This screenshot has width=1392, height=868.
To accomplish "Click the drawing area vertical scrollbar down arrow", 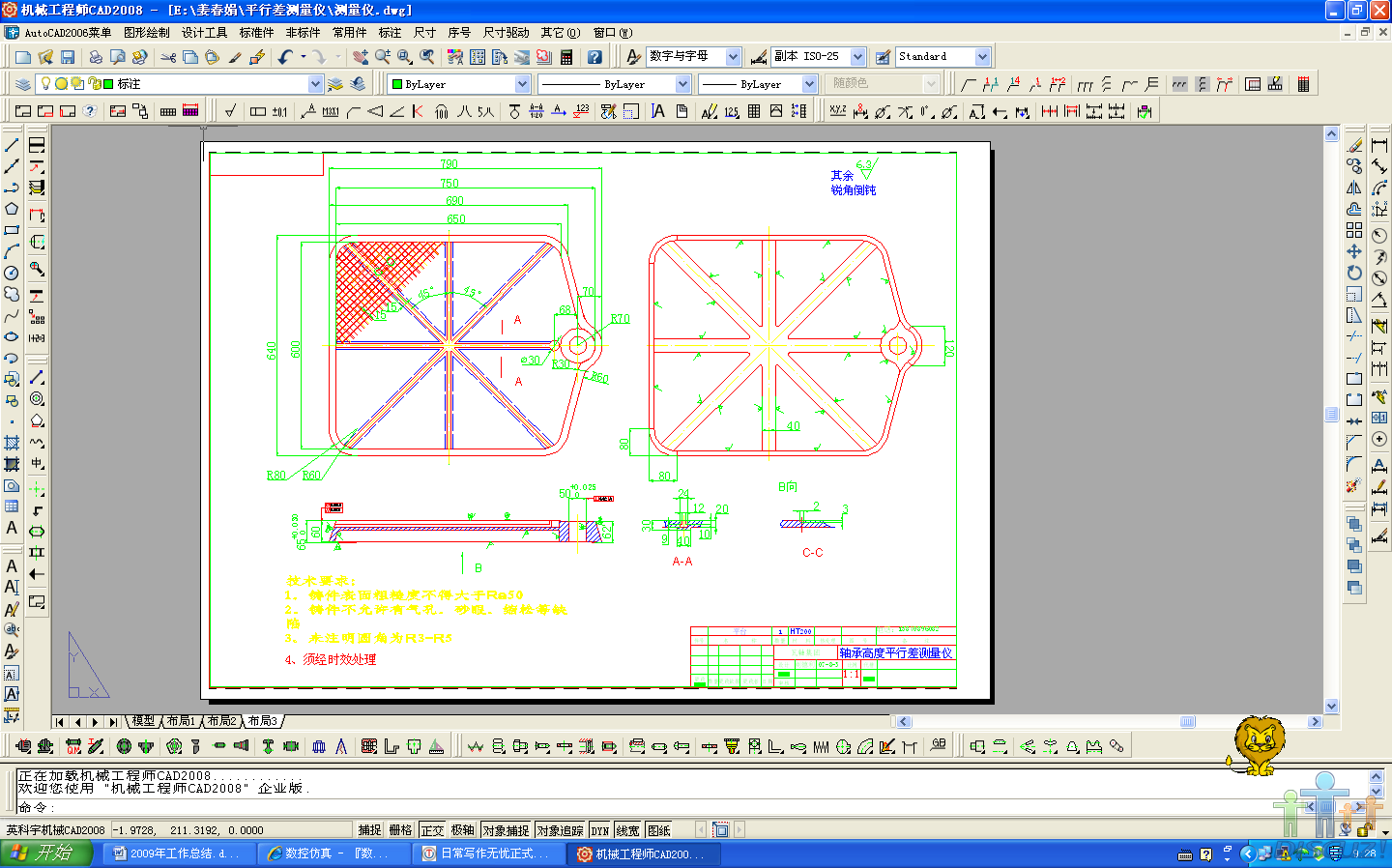I will 1331,707.
